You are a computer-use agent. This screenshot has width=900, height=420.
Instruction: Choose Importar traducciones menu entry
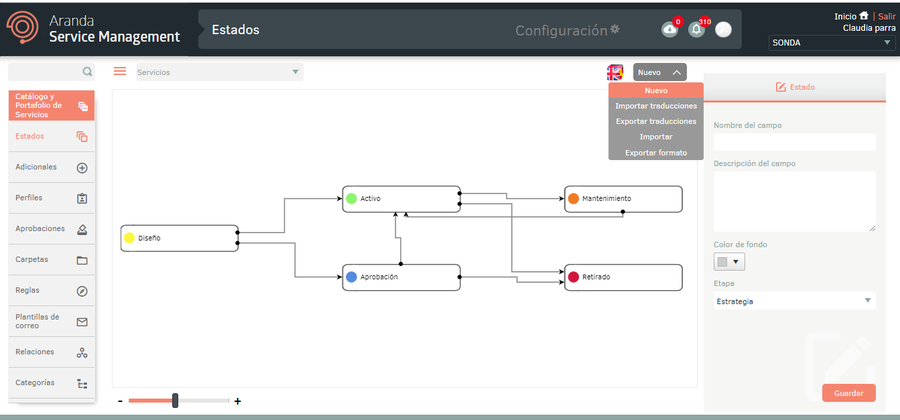655,106
